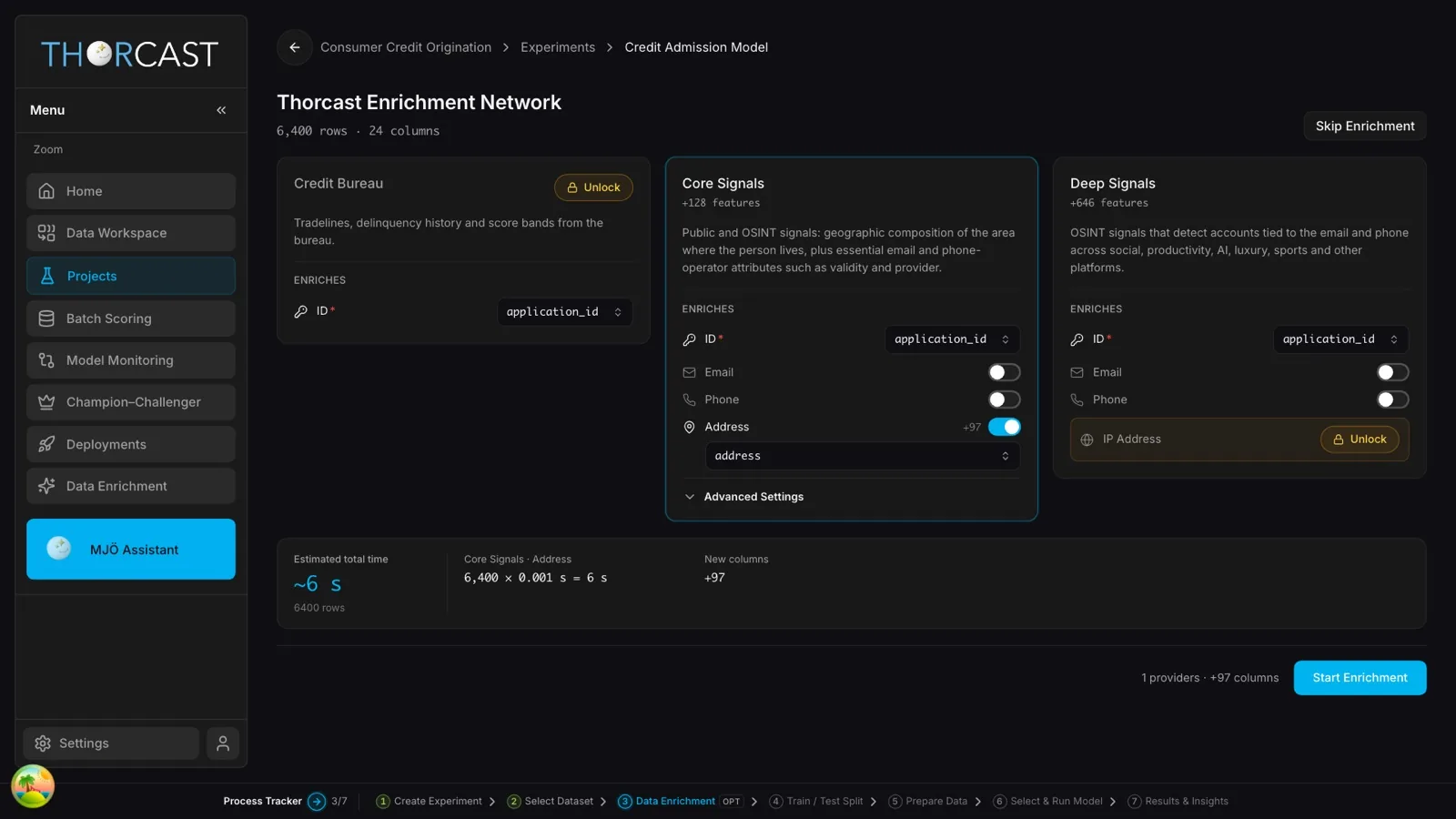Image resolution: width=1456 pixels, height=819 pixels.
Task: Jump to Create Experiment step
Action: click(x=429, y=802)
